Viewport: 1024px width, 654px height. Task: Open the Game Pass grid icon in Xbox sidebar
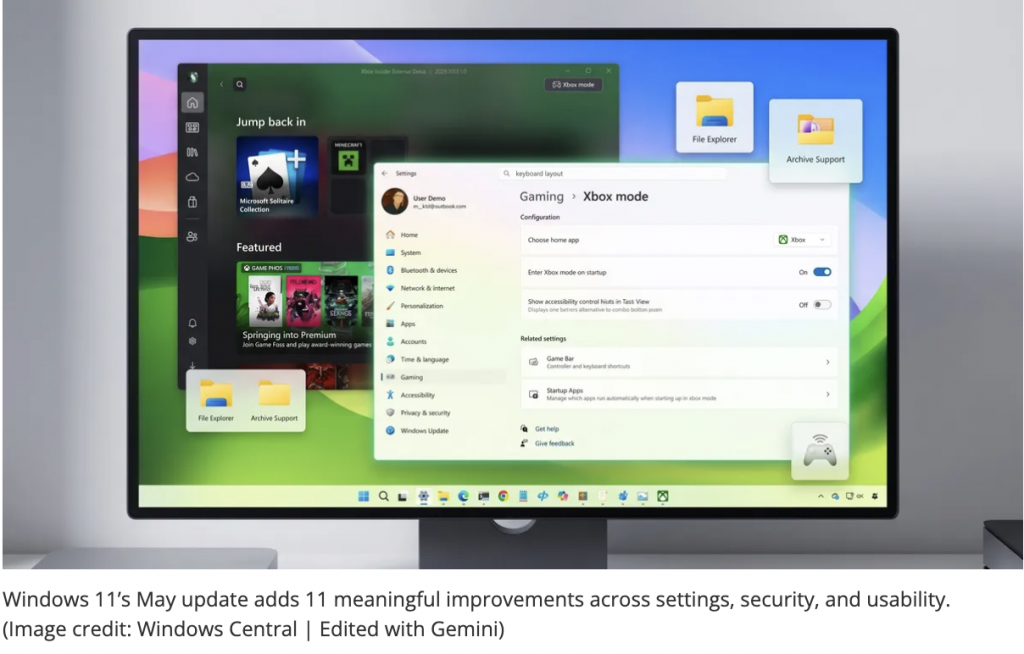click(x=193, y=127)
